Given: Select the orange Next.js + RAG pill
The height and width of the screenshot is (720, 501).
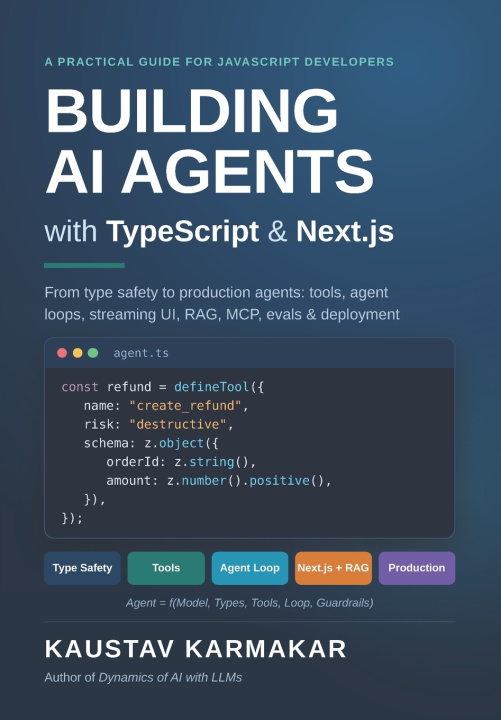Looking at the screenshot, I should (x=333, y=568).
